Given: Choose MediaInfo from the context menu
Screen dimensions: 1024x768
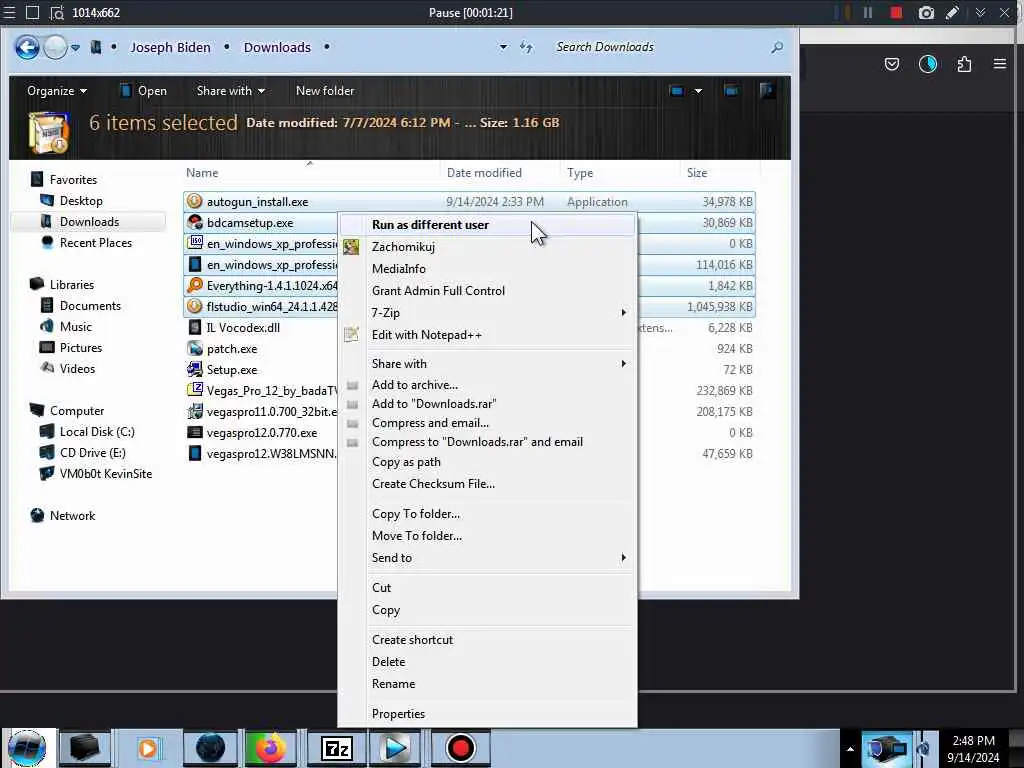Looking at the screenshot, I should tap(487, 268).
